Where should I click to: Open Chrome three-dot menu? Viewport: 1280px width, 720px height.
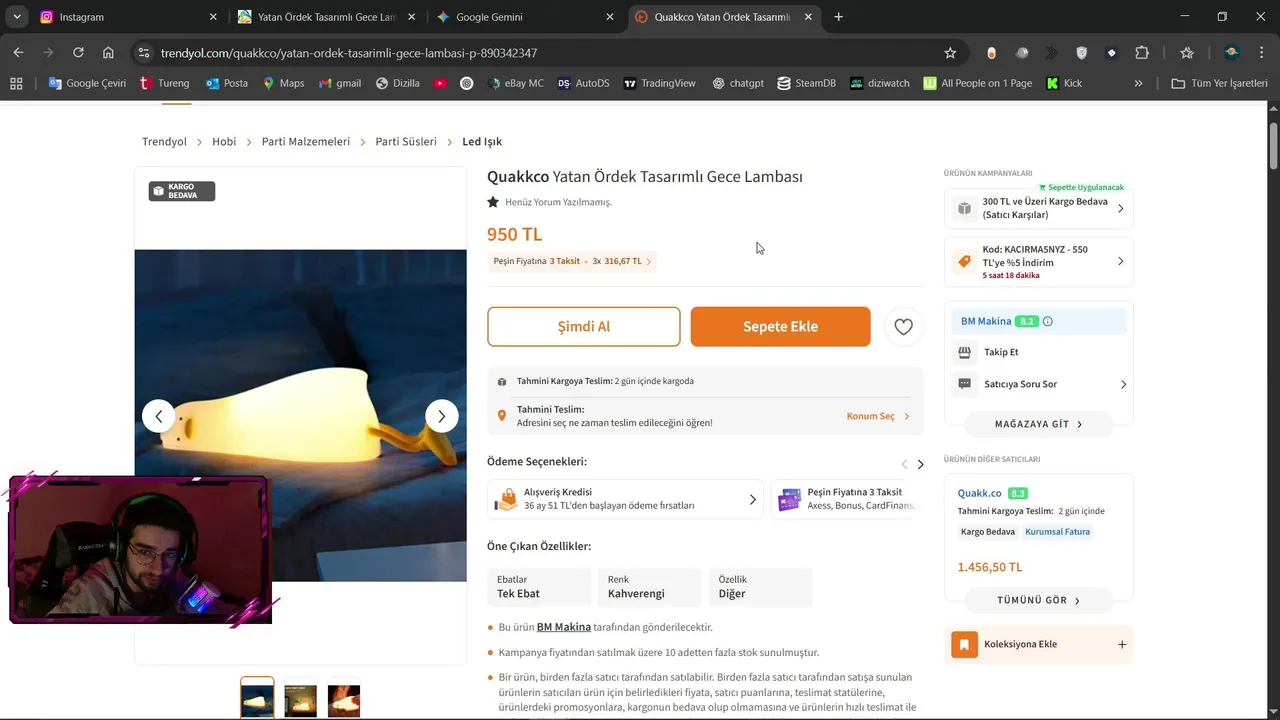1261,53
